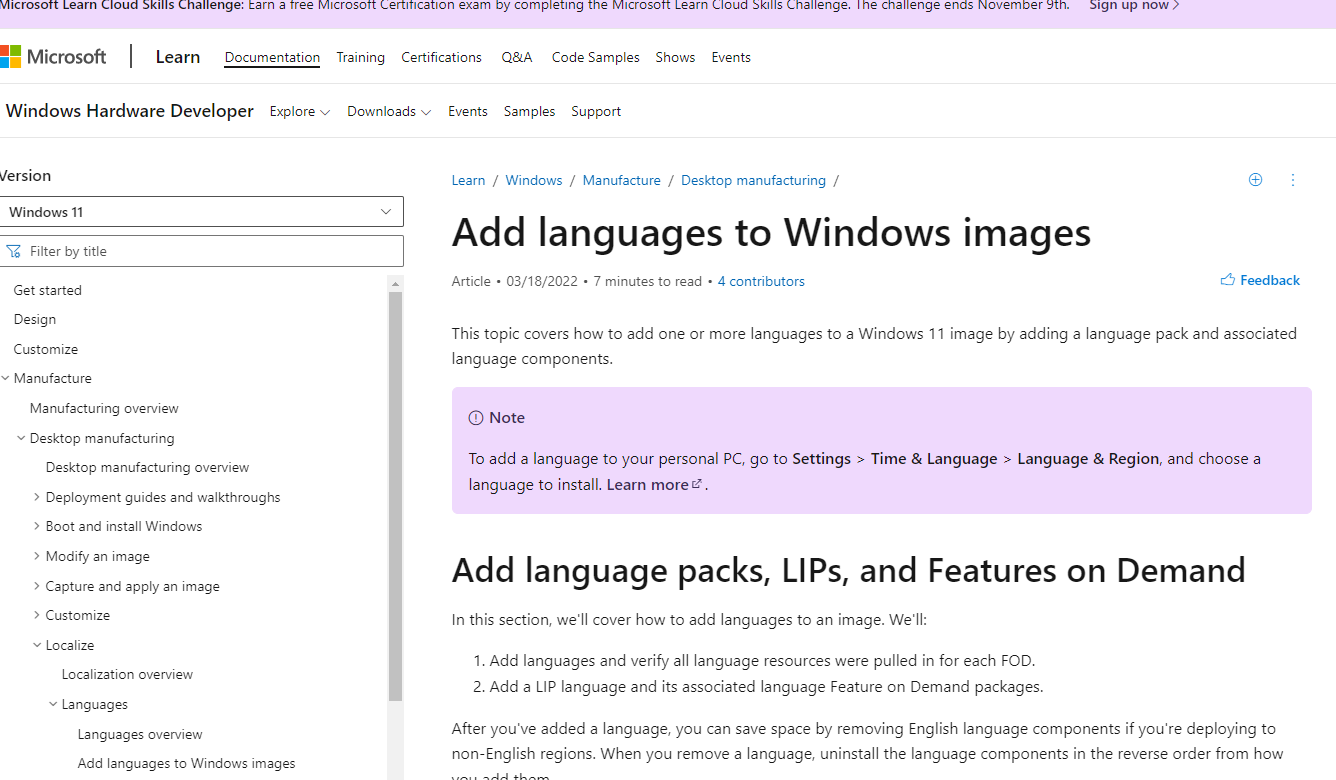The height and width of the screenshot is (780, 1336).
Task: Switch to the Q&A tab
Action: [517, 57]
